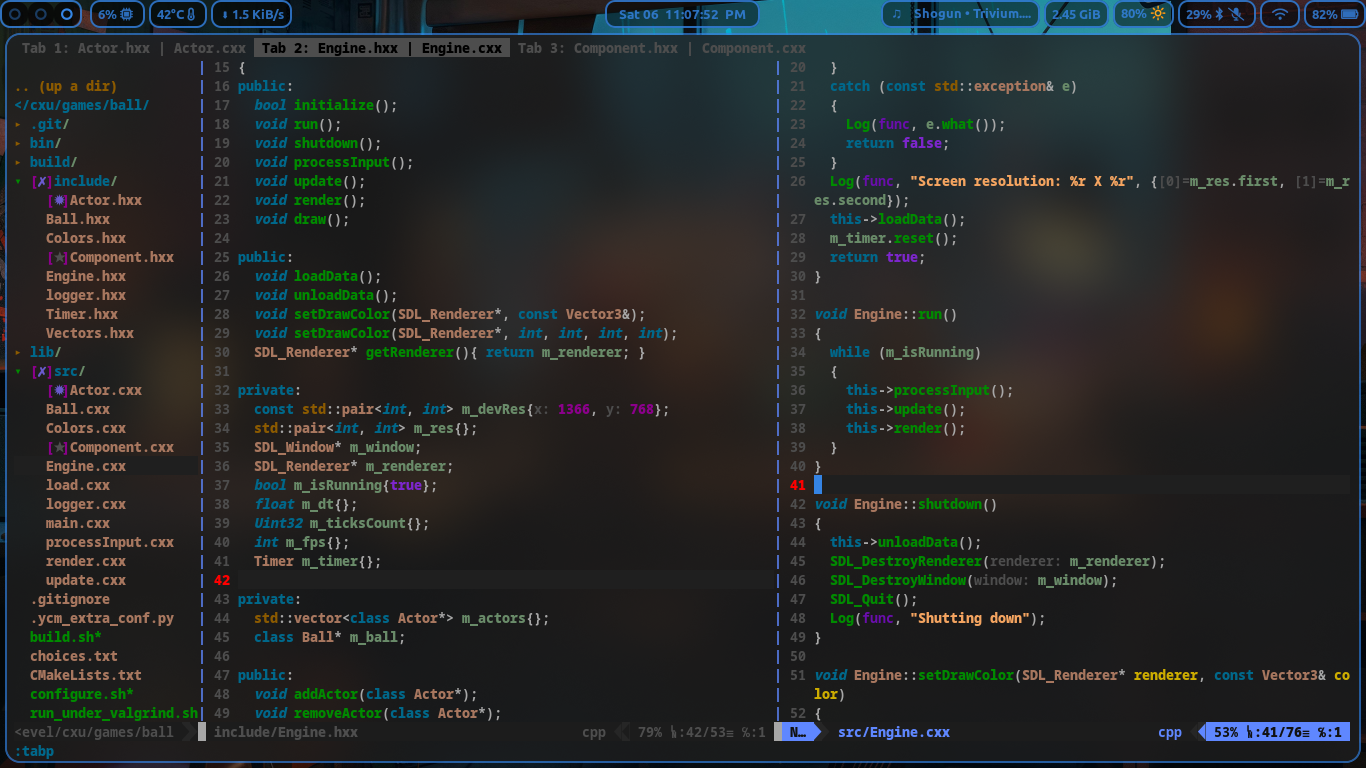This screenshot has height=768, width=1366.
Task: Select the highlighted Engine.cxx tree entry
Action: pos(86,466)
